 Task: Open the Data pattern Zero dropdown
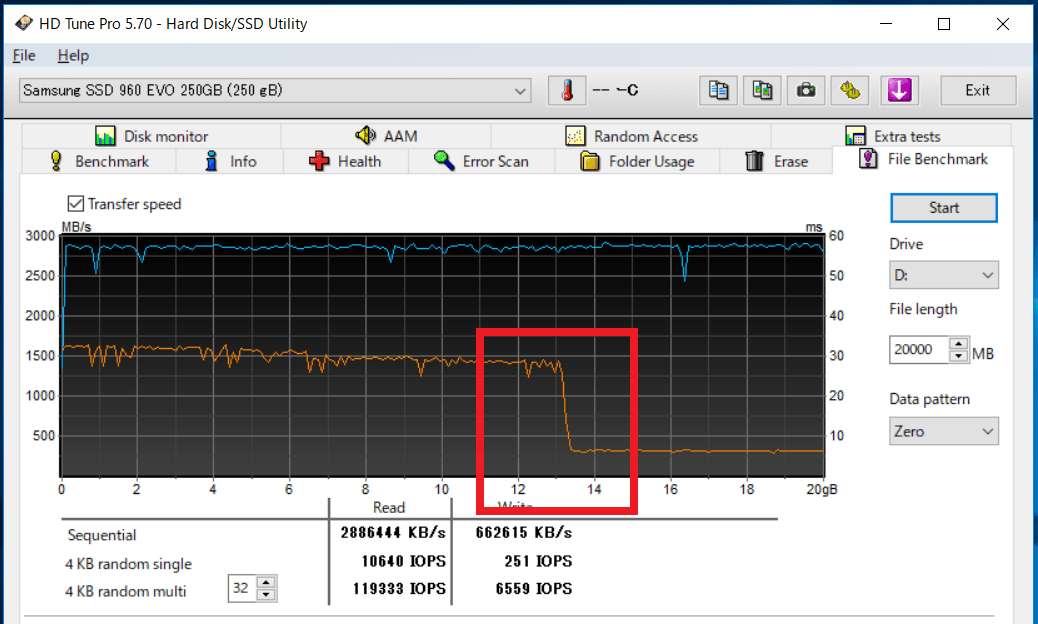[x=943, y=431]
